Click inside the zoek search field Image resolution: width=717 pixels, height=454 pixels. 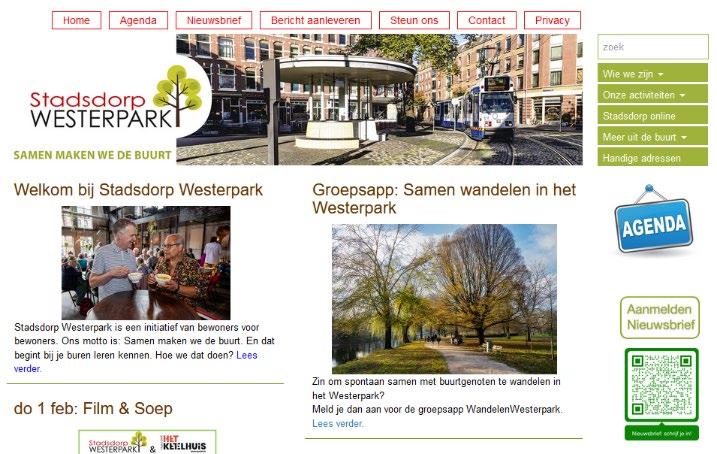point(653,47)
